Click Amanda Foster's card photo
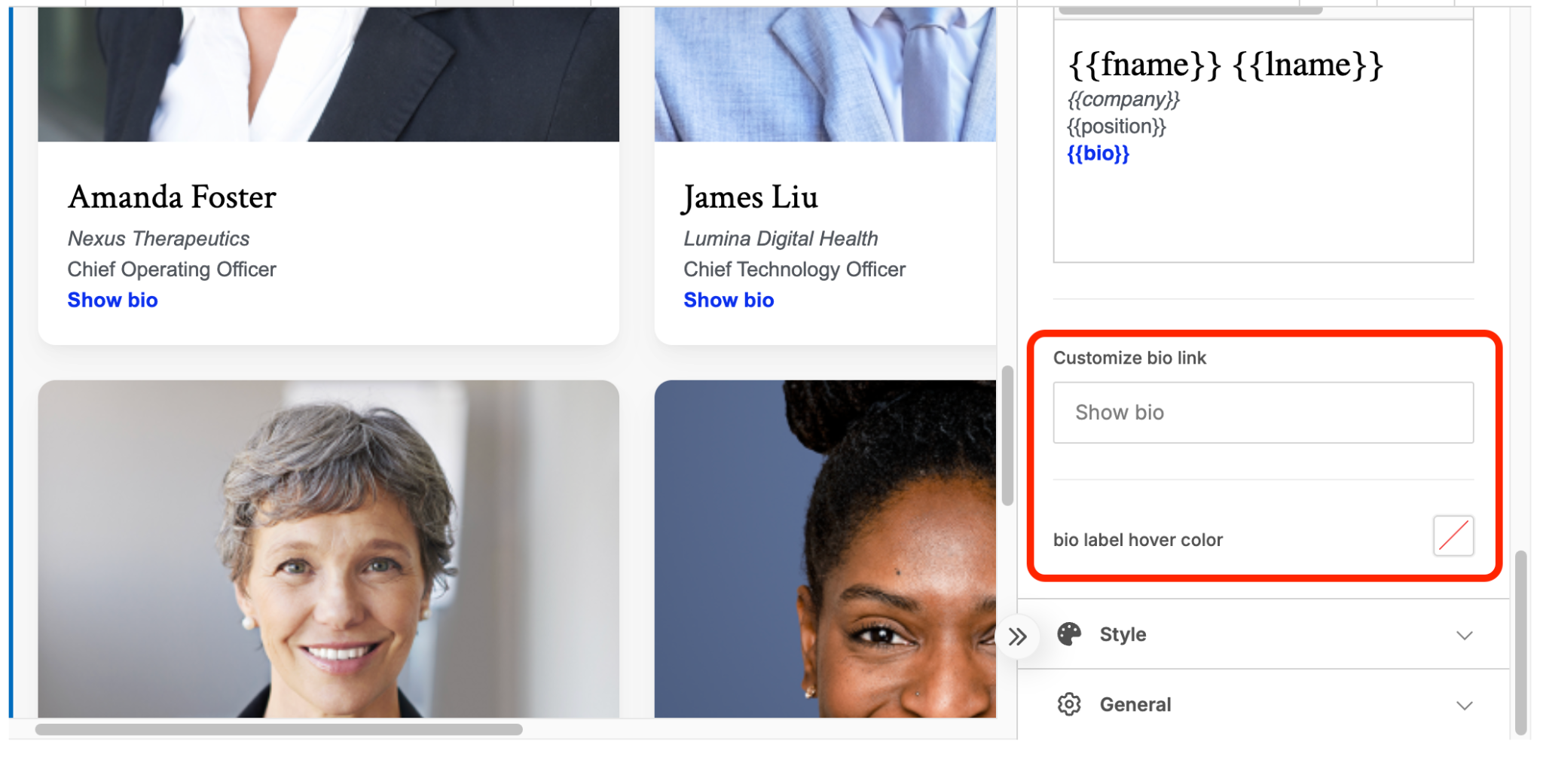 pos(328,75)
